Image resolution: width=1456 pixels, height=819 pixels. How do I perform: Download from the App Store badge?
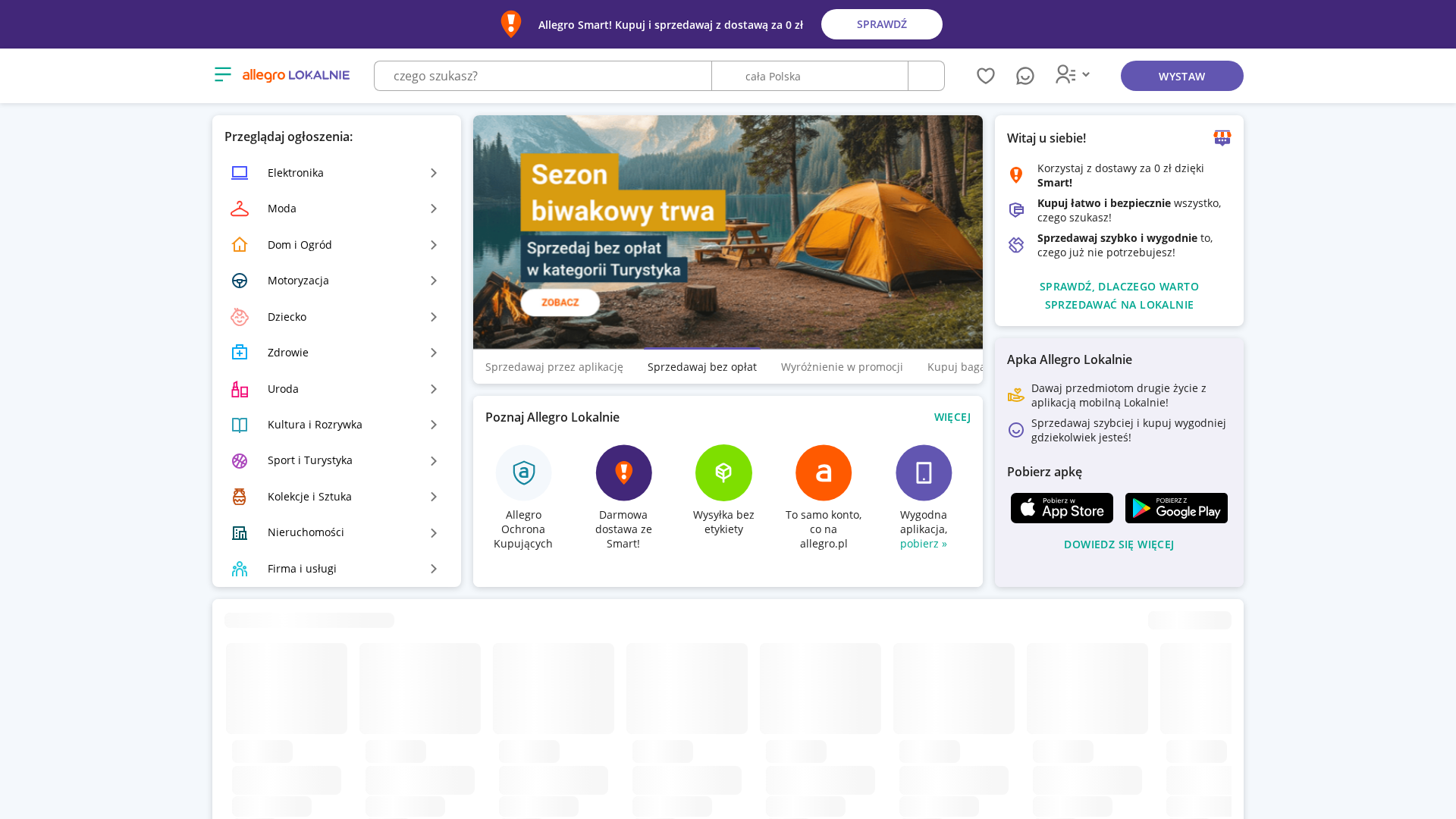(1062, 508)
